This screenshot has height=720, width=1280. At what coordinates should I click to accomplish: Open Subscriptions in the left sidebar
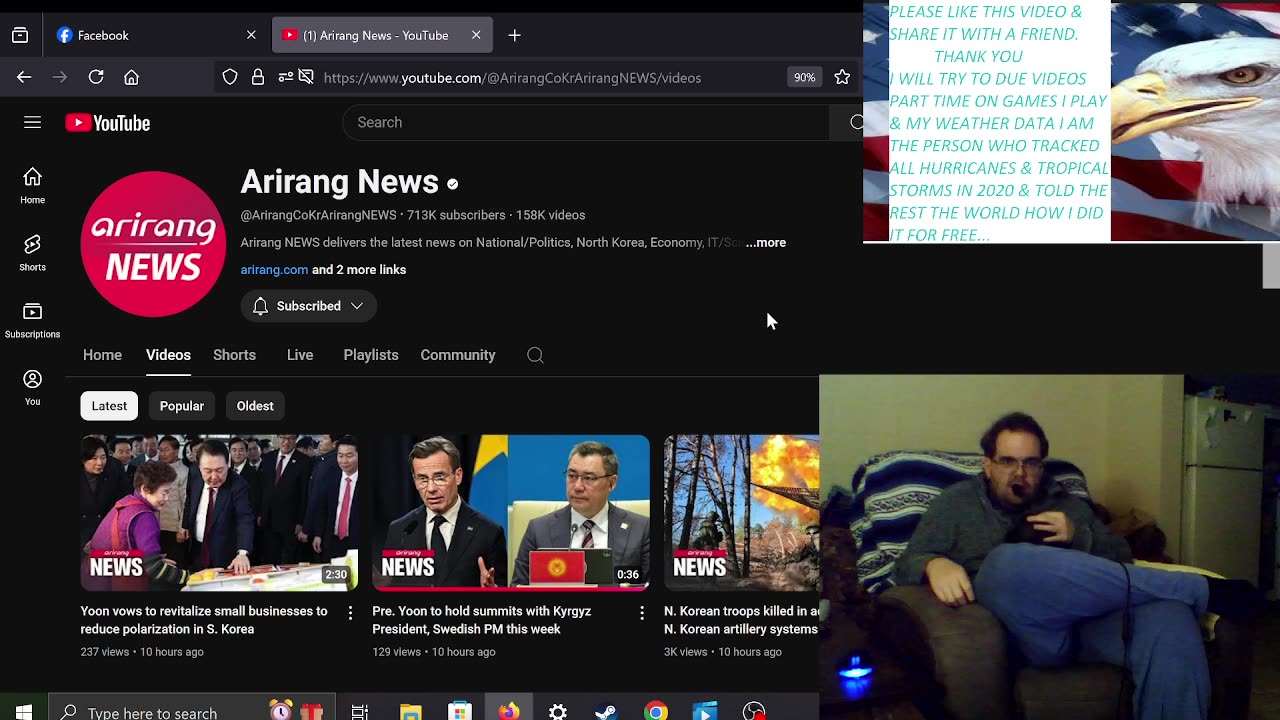click(32, 320)
